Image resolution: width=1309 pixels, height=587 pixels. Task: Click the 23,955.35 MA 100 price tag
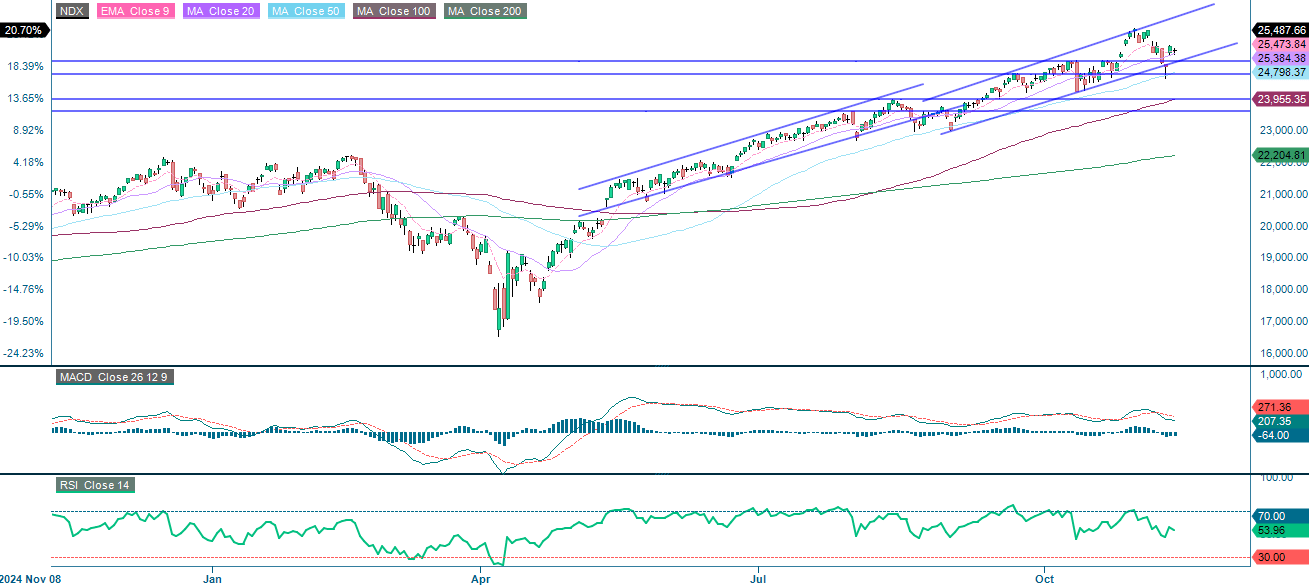[x=1280, y=99]
